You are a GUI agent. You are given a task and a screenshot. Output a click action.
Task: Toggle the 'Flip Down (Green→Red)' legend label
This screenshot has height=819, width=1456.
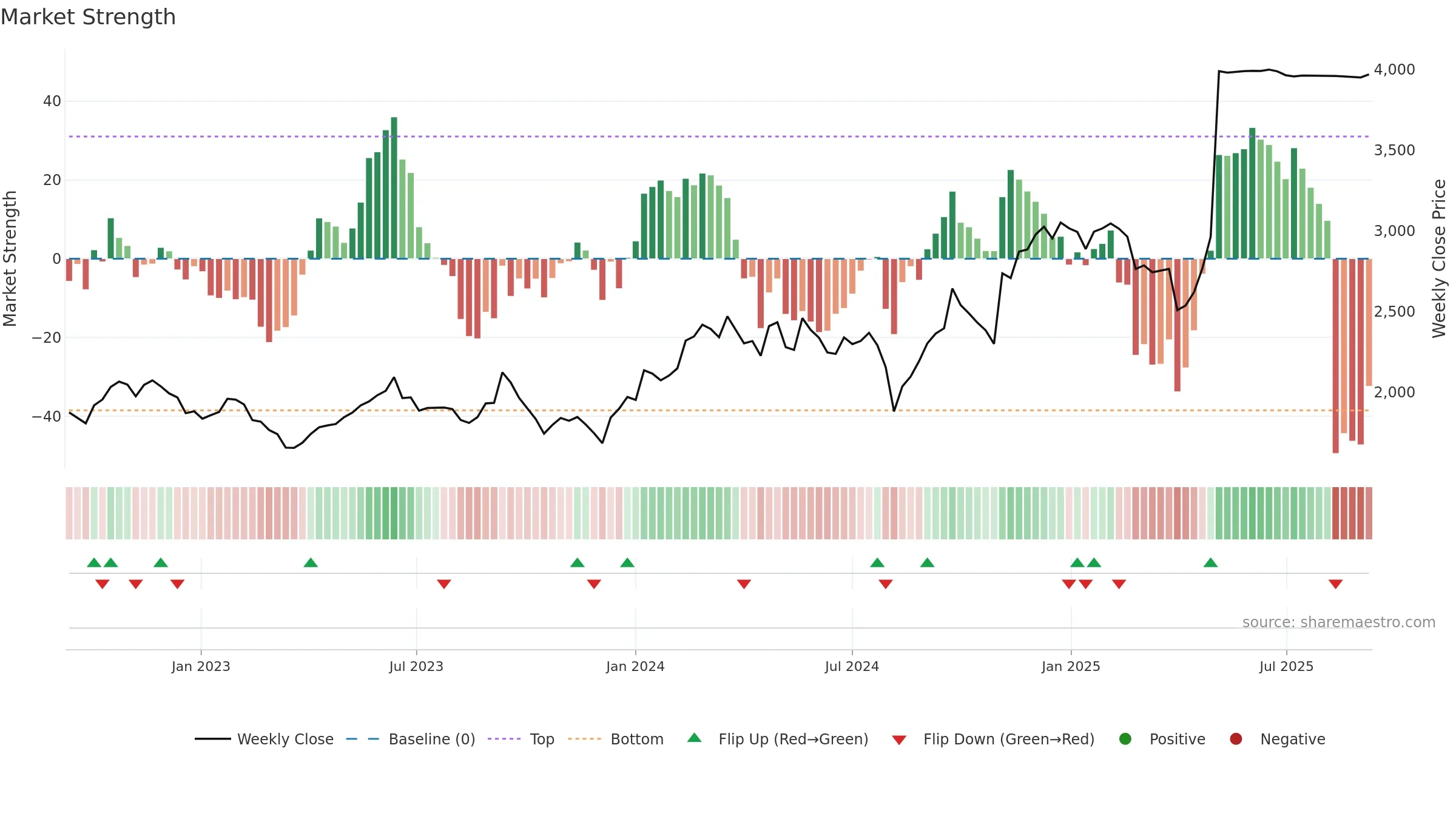point(1009,739)
